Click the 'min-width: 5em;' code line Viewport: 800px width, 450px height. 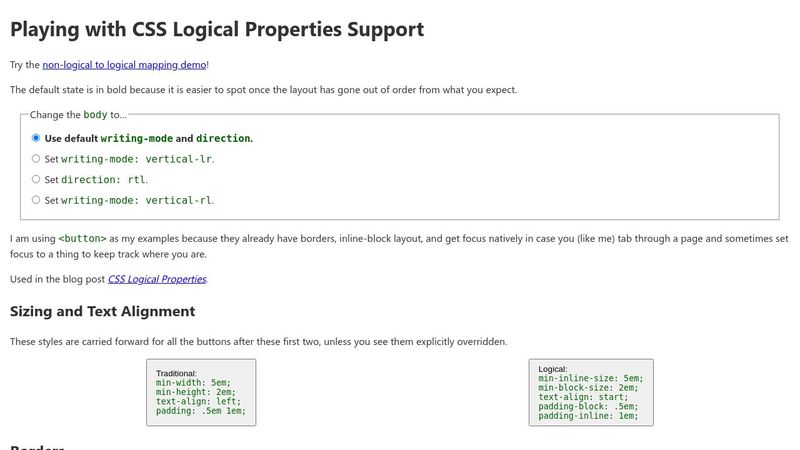pyautogui.click(x=193, y=383)
